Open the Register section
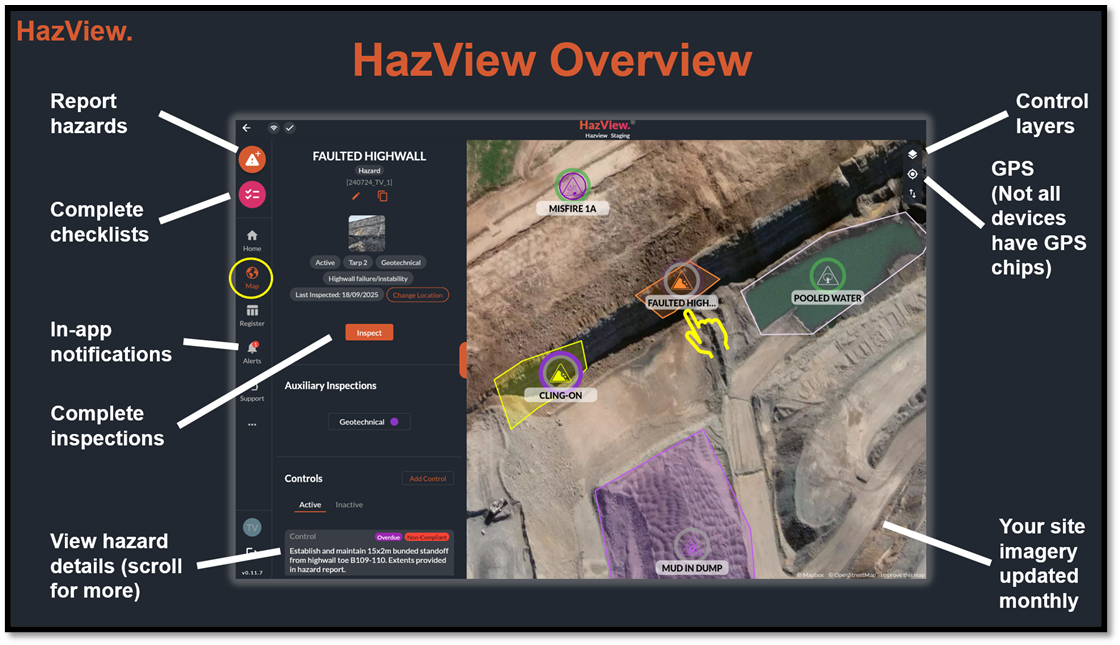 (252, 315)
